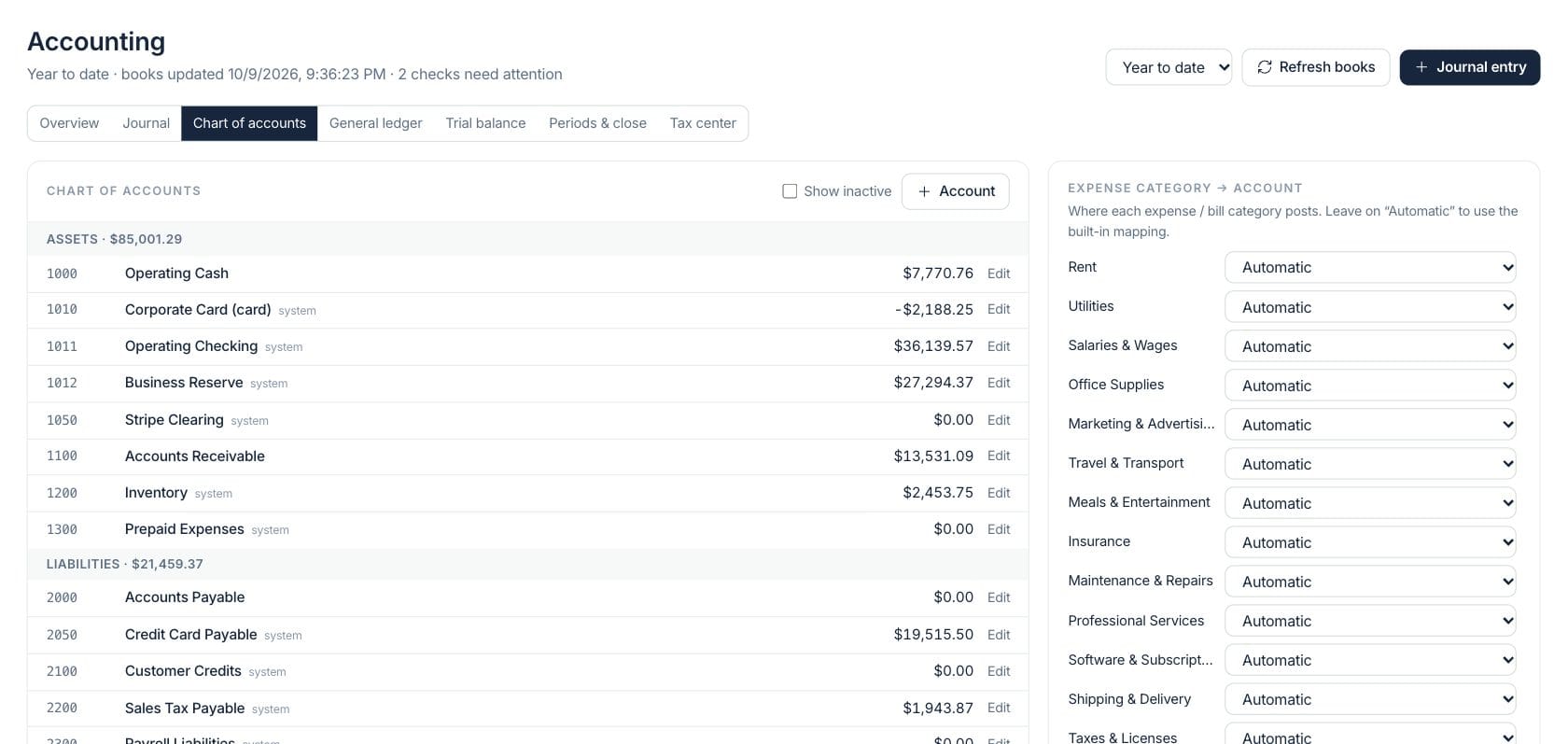Select the Chart of accounts tab

point(249,123)
